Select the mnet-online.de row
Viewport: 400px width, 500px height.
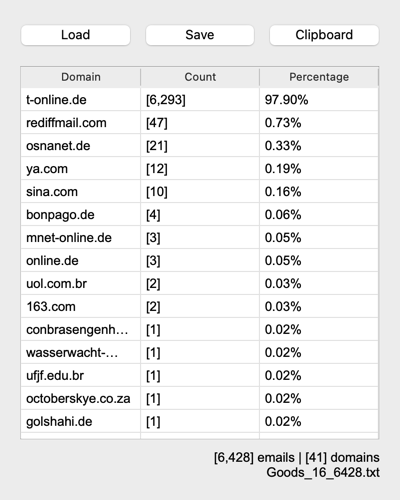pyautogui.click(x=200, y=238)
